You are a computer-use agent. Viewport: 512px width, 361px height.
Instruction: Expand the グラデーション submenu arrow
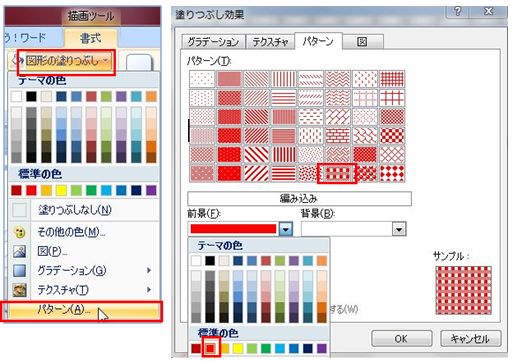coord(149,270)
